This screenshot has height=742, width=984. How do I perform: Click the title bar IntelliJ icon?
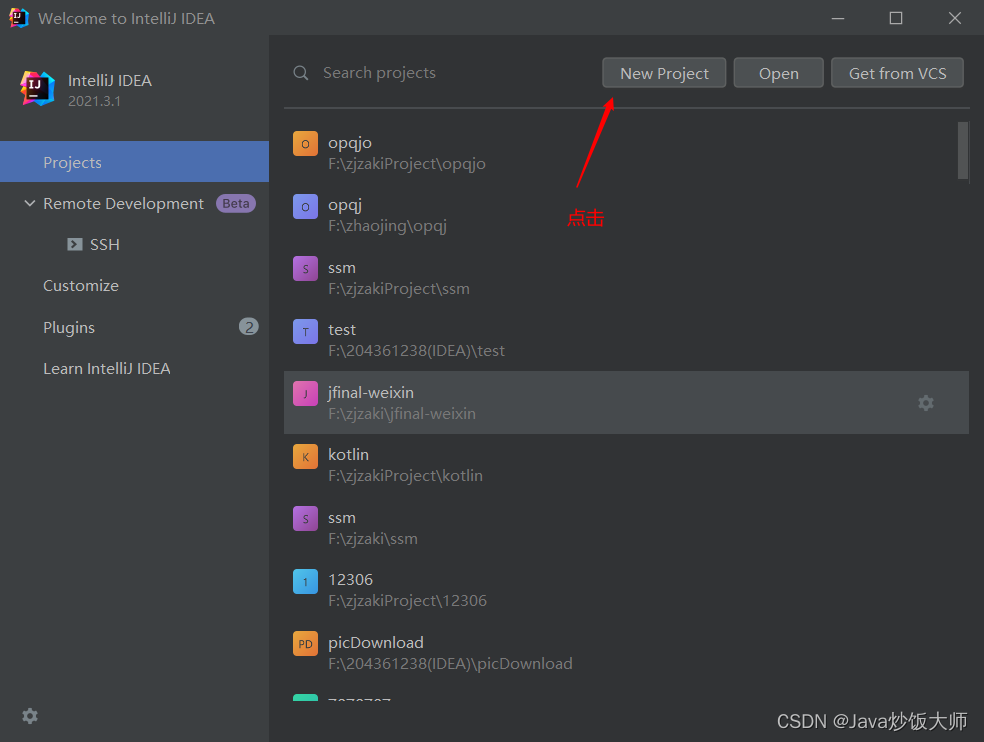coord(18,18)
